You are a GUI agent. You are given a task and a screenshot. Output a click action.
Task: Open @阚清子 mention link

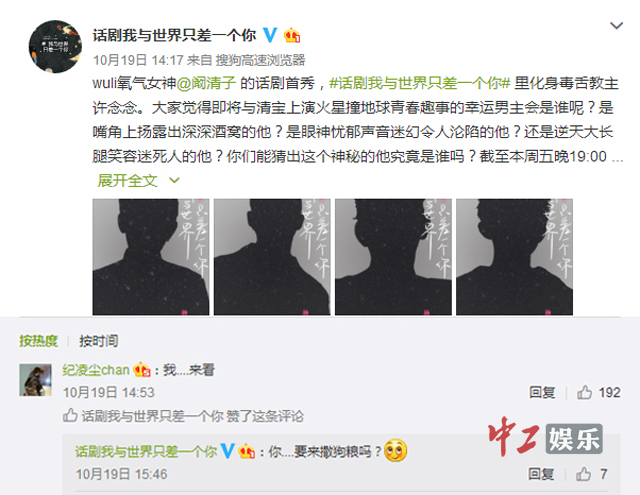206,83
